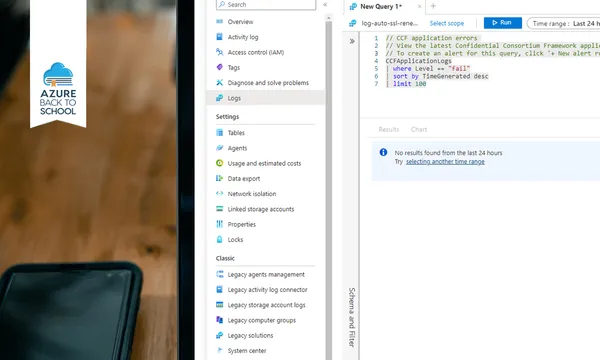The image size is (600, 360).
Task: Click the blue info icon in results
Action: (x=383, y=152)
